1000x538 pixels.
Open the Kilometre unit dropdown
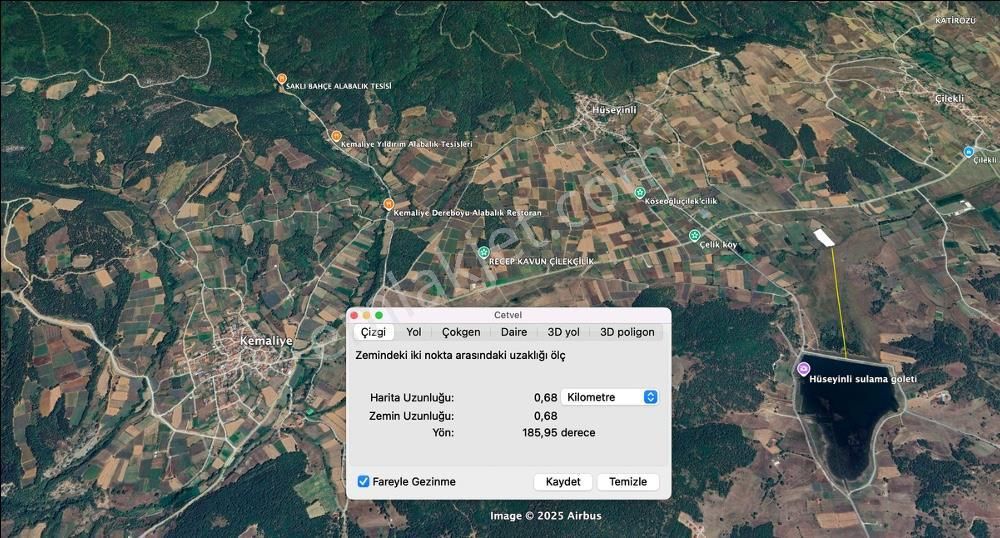pos(609,397)
